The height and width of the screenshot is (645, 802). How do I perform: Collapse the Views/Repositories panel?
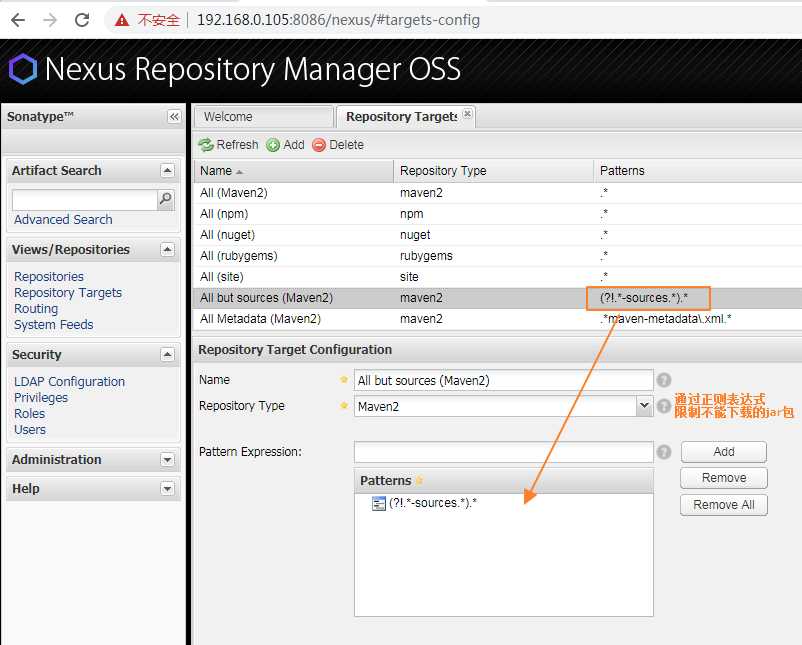[167, 249]
